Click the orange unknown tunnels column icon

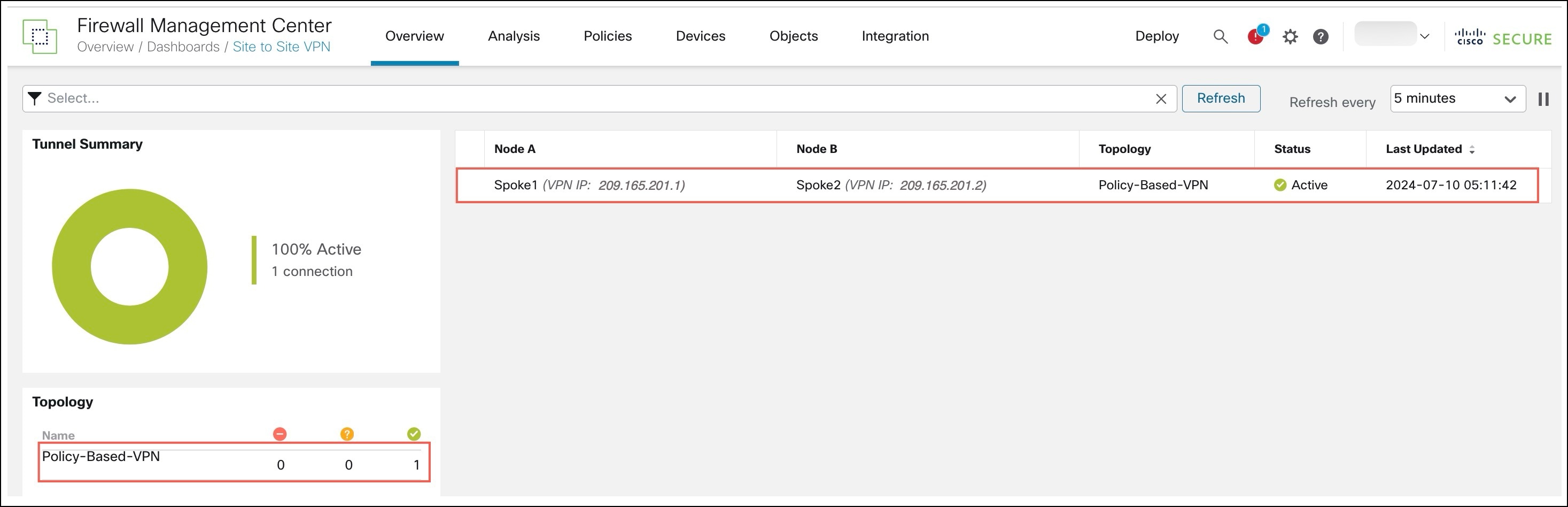click(346, 434)
